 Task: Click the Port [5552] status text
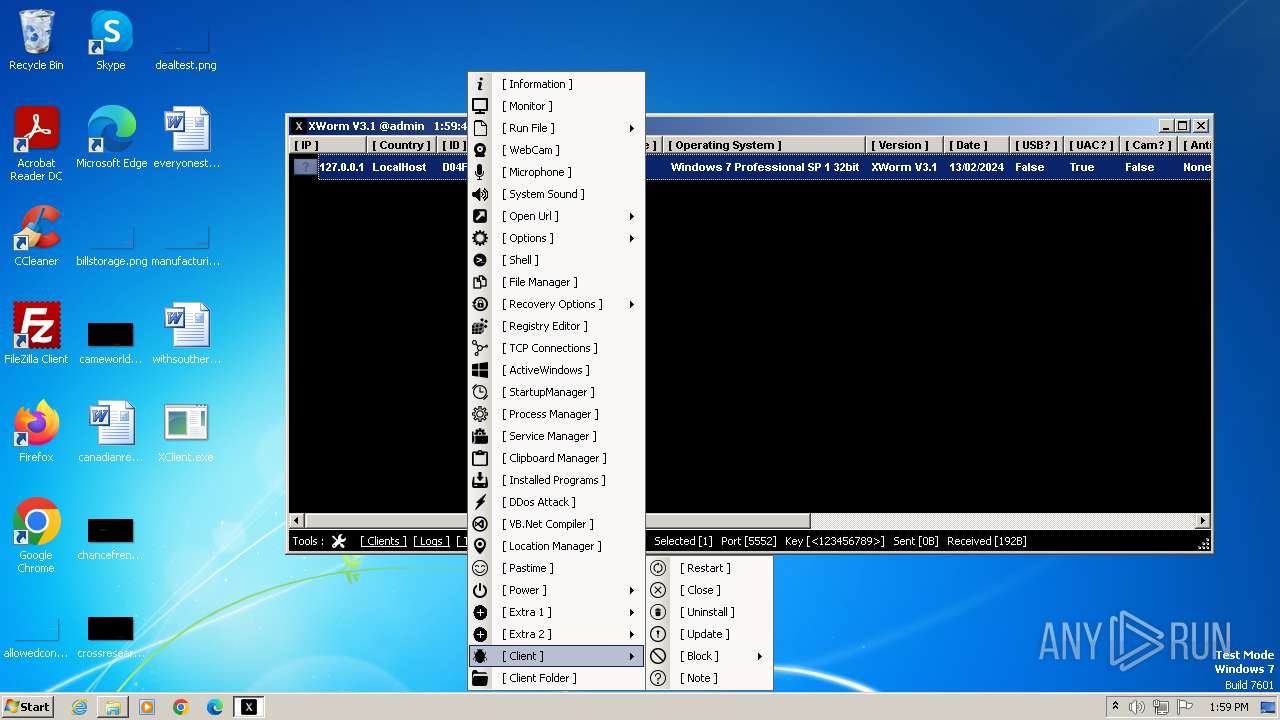pyautogui.click(x=749, y=541)
